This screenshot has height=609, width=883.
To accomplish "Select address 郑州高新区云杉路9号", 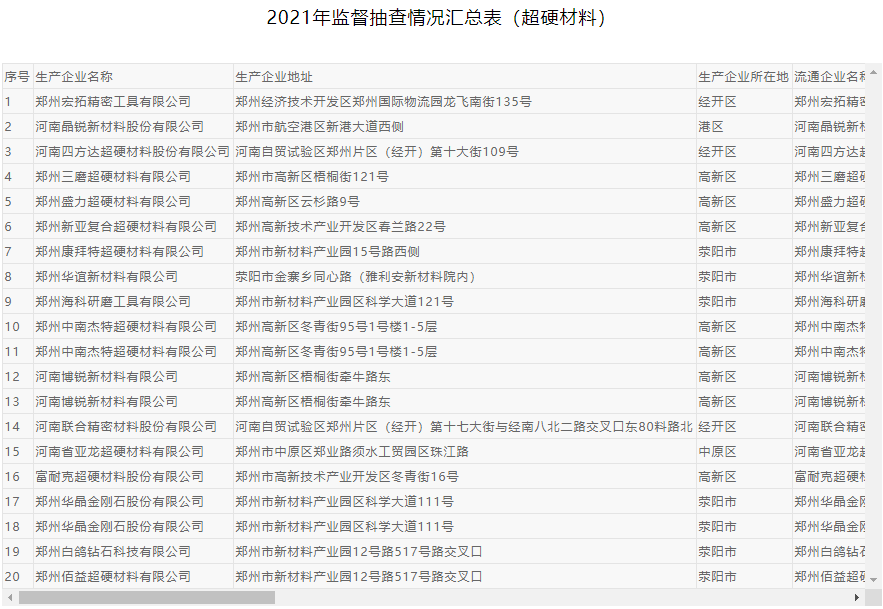I will point(465,202).
